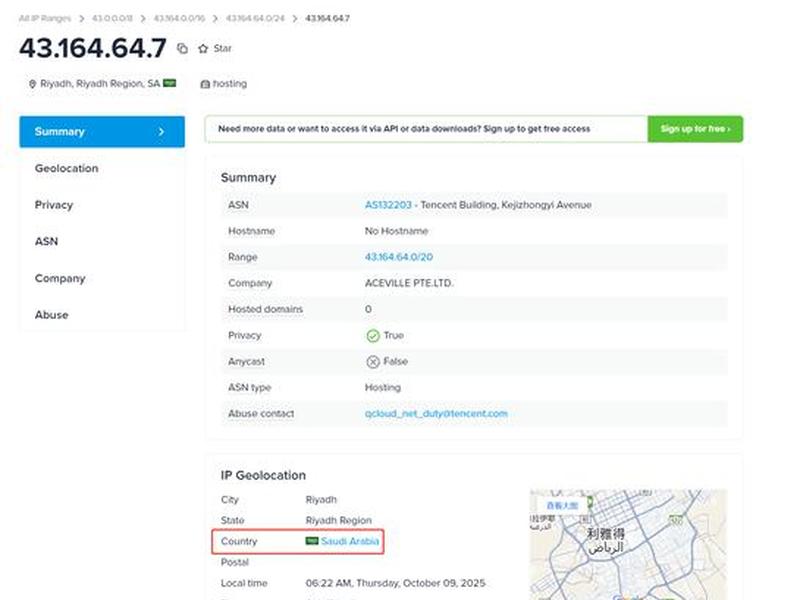The width and height of the screenshot is (800, 600).
Task: Click the Sign up for free button
Action: tap(695, 129)
